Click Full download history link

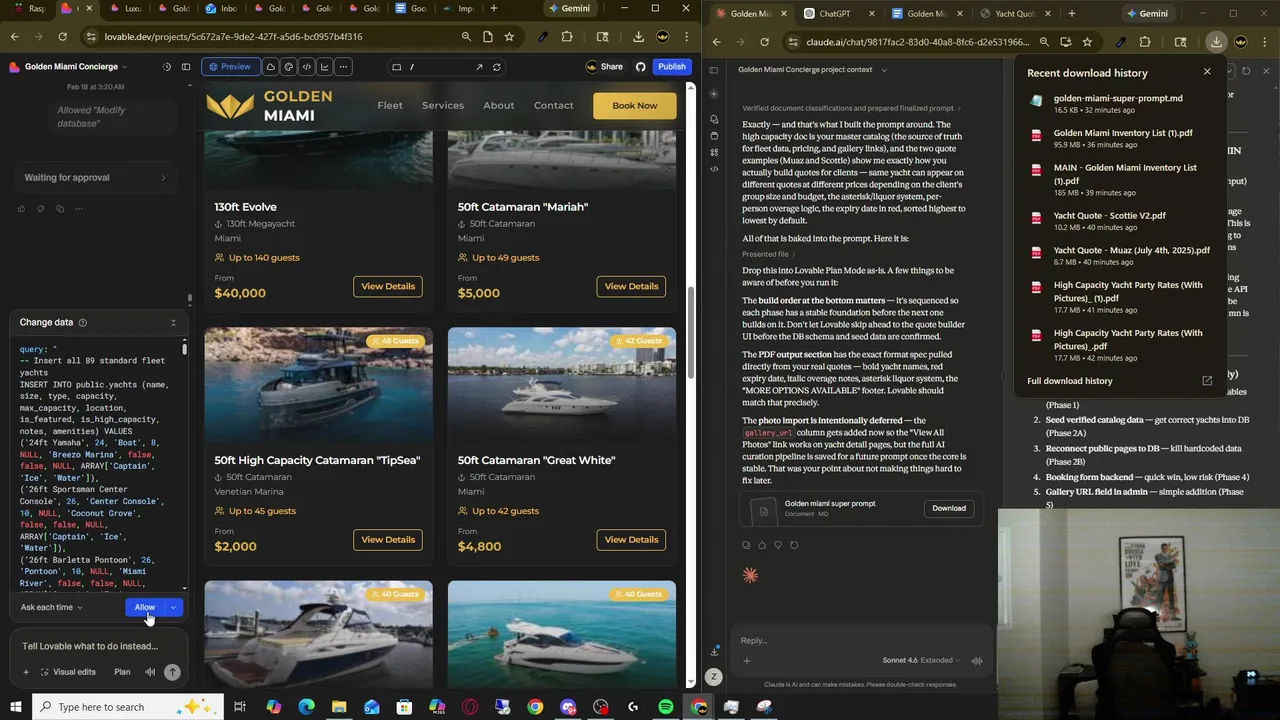click(x=1070, y=381)
